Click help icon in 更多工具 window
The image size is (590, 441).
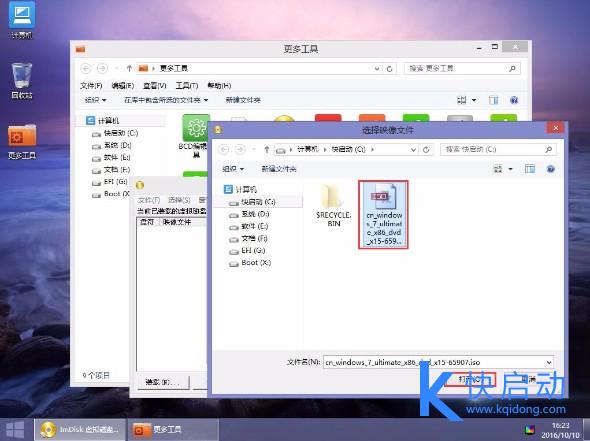pos(514,100)
